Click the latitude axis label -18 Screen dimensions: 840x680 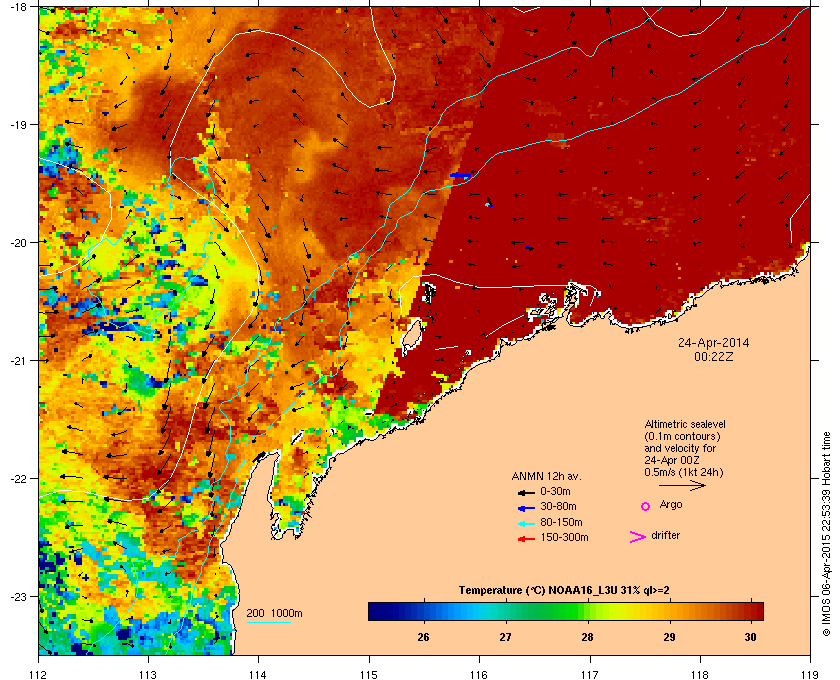18,6
